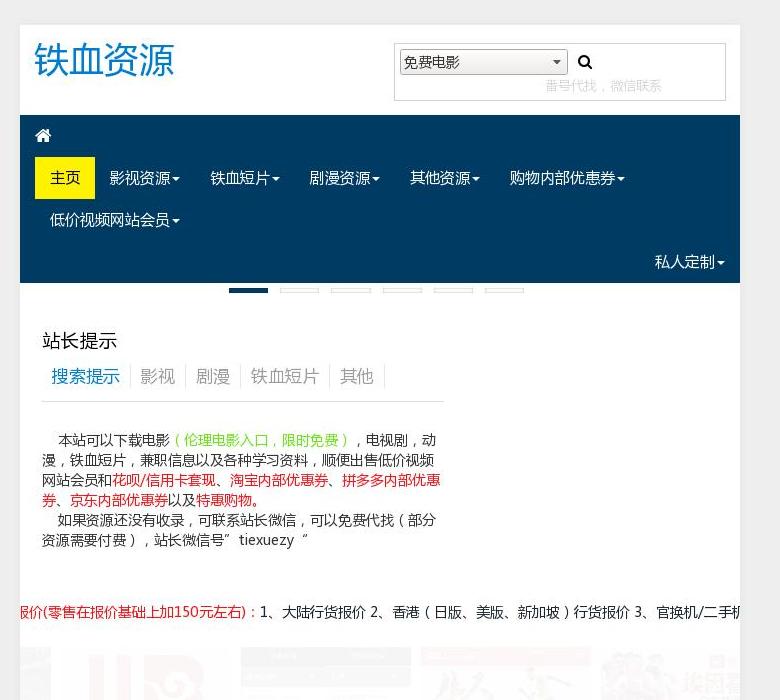Open the 淘宝内部优惠券 link
The width and height of the screenshot is (780, 700).
(x=279, y=480)
